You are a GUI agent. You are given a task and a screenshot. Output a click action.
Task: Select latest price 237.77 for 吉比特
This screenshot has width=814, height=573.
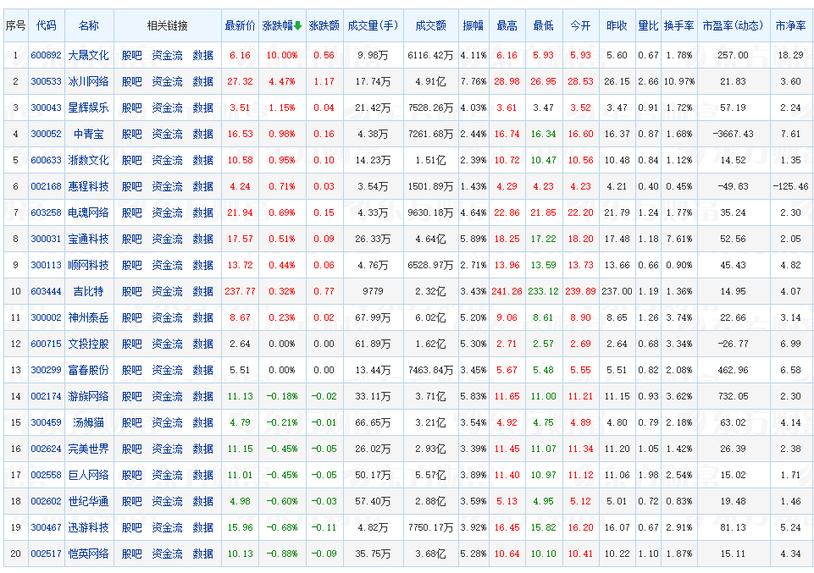[240, 291]
